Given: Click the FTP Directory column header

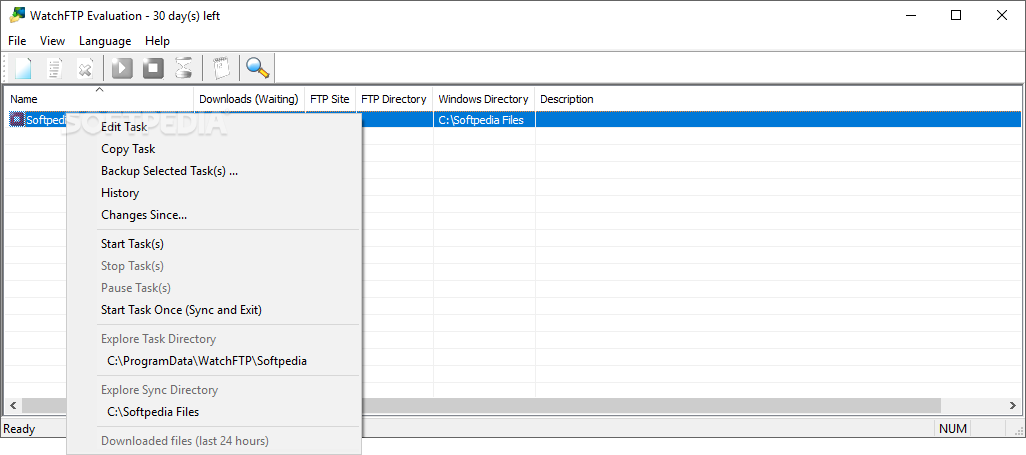Looking at the screenshot, I should pyautogui.click(x=394, y=99).
